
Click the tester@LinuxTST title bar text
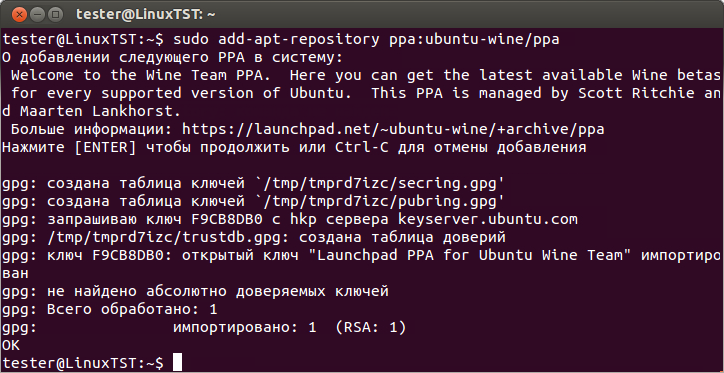coord(146,15)
